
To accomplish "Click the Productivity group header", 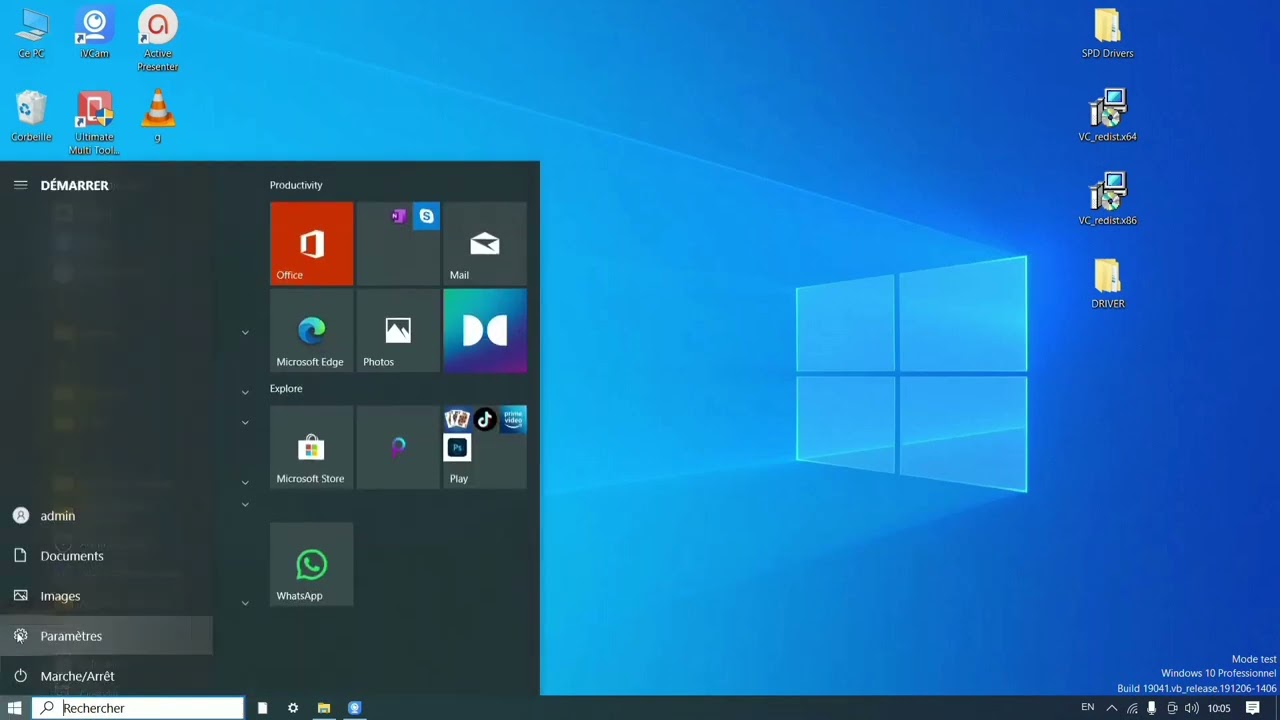I will click(x=296, y=185).
